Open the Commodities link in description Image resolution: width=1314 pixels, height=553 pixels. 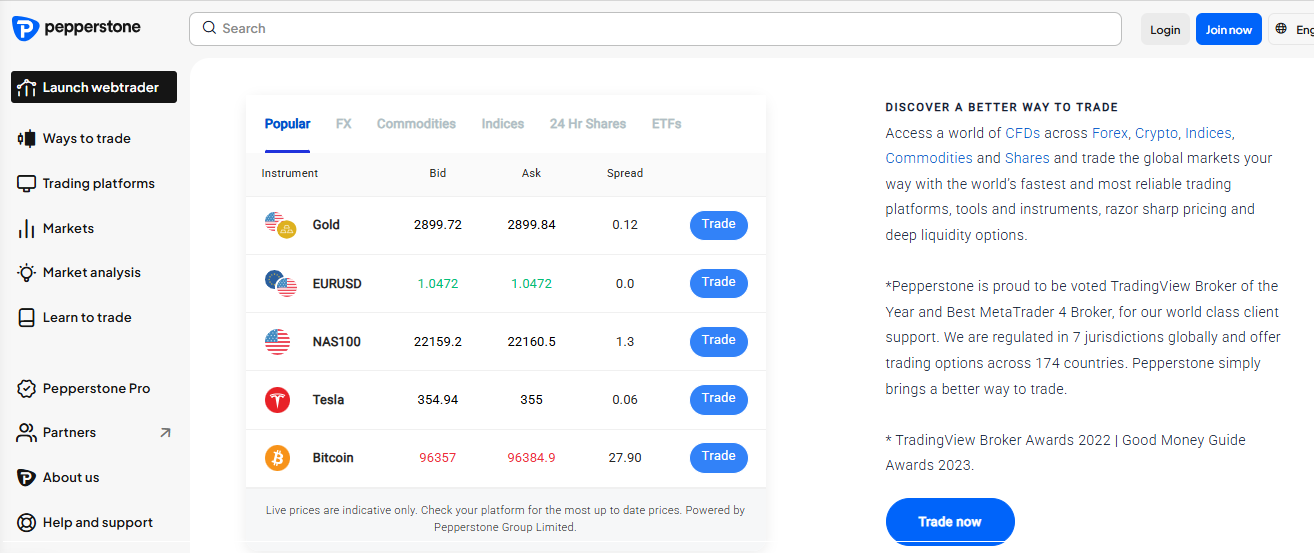click(x=929, y=158)
